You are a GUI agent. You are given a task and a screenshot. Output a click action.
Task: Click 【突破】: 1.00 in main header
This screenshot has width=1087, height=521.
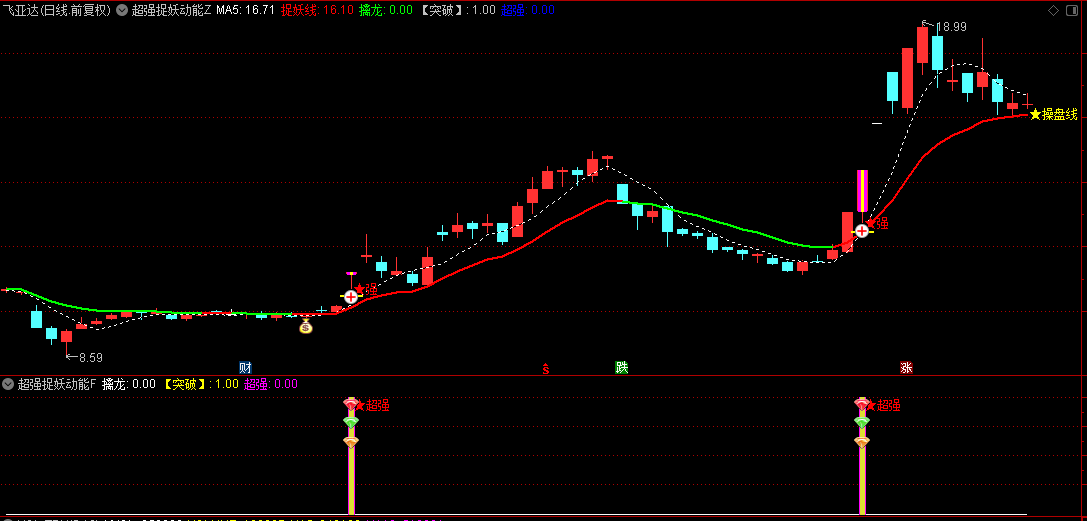[x=458, y=10]
